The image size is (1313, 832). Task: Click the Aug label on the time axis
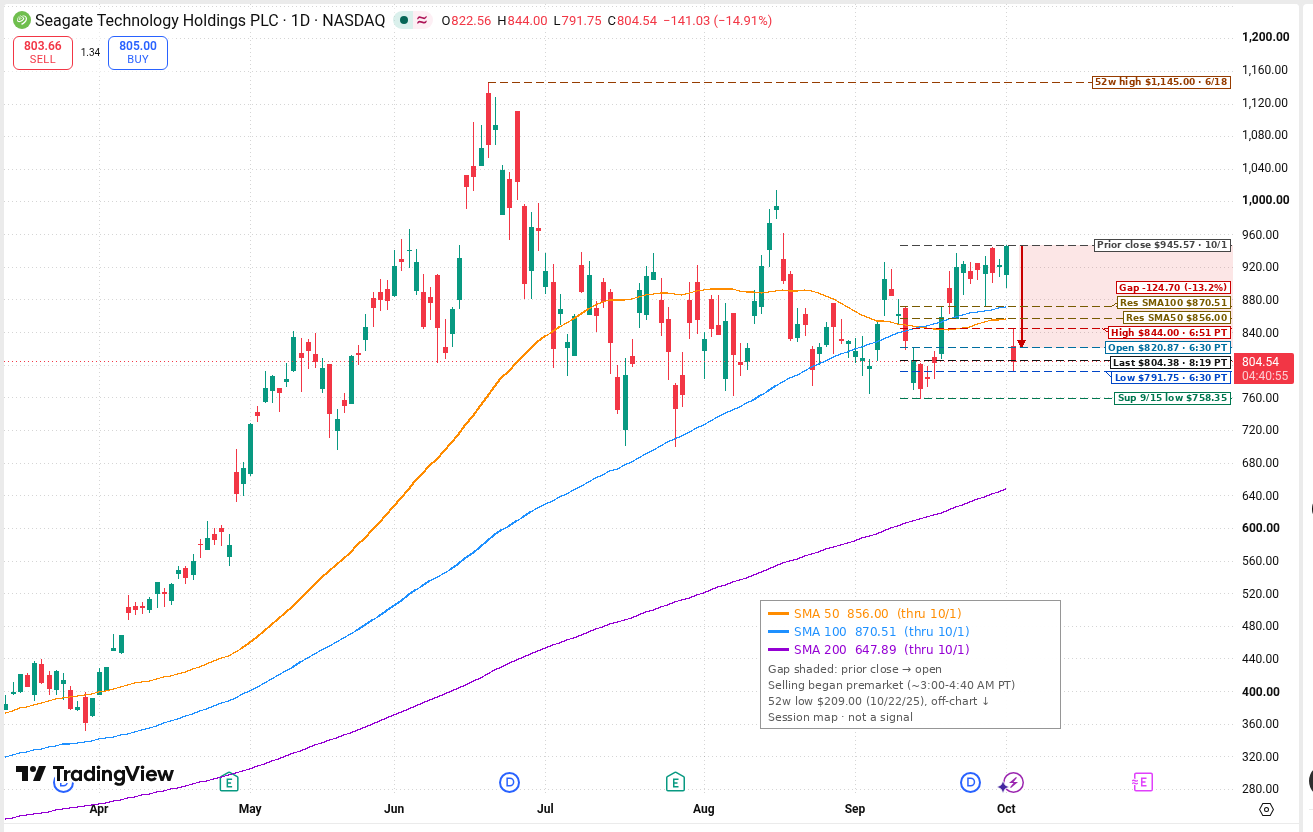704,808
